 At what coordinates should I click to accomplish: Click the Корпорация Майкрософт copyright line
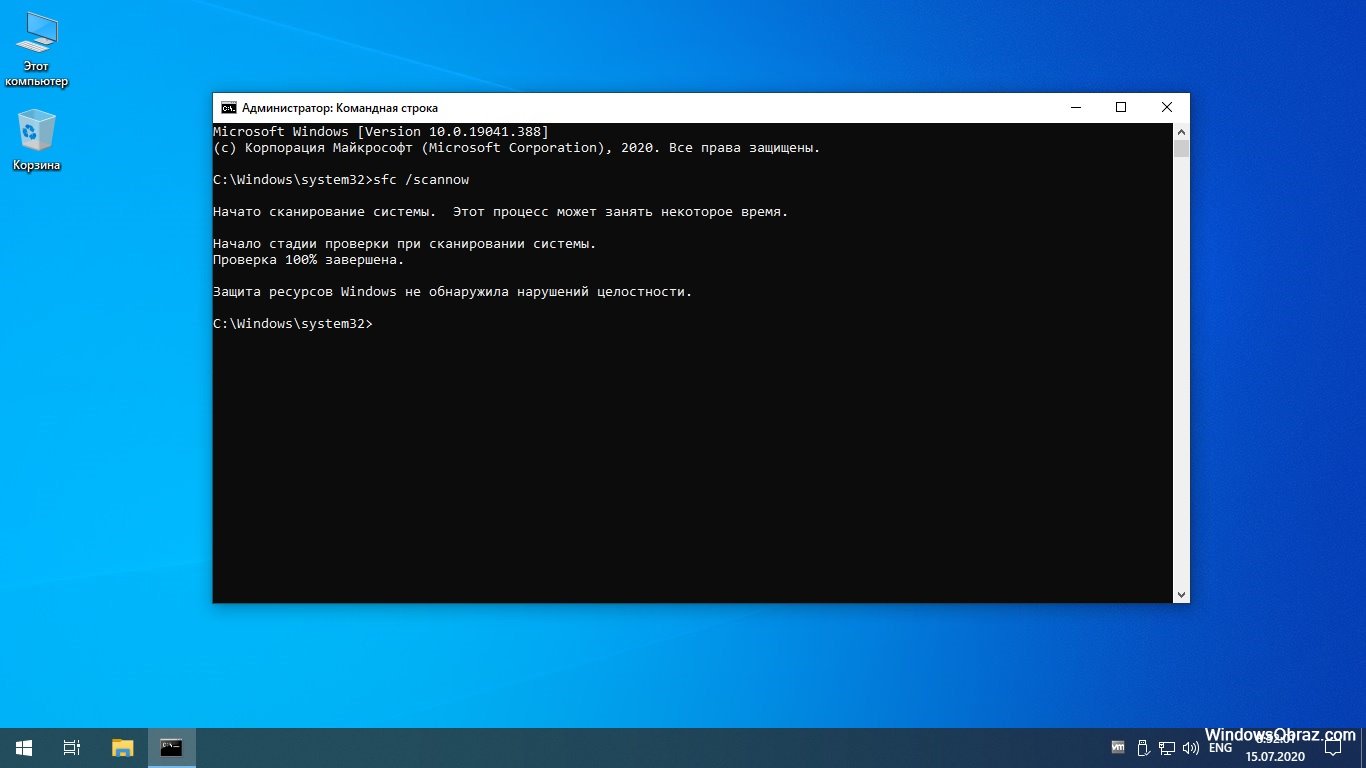[x=517, y=148]
